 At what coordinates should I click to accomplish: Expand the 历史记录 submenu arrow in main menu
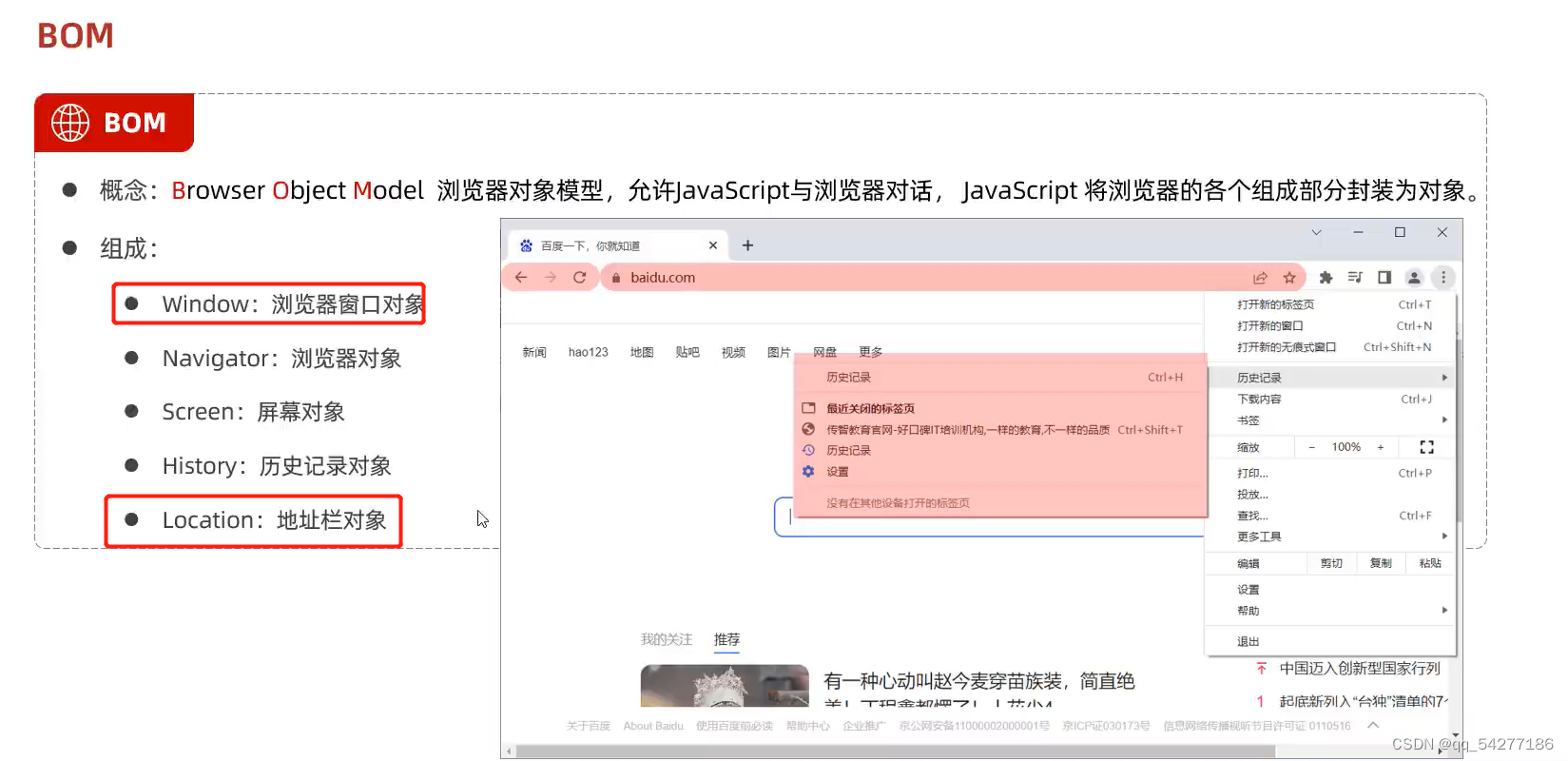pos(1444,378)
